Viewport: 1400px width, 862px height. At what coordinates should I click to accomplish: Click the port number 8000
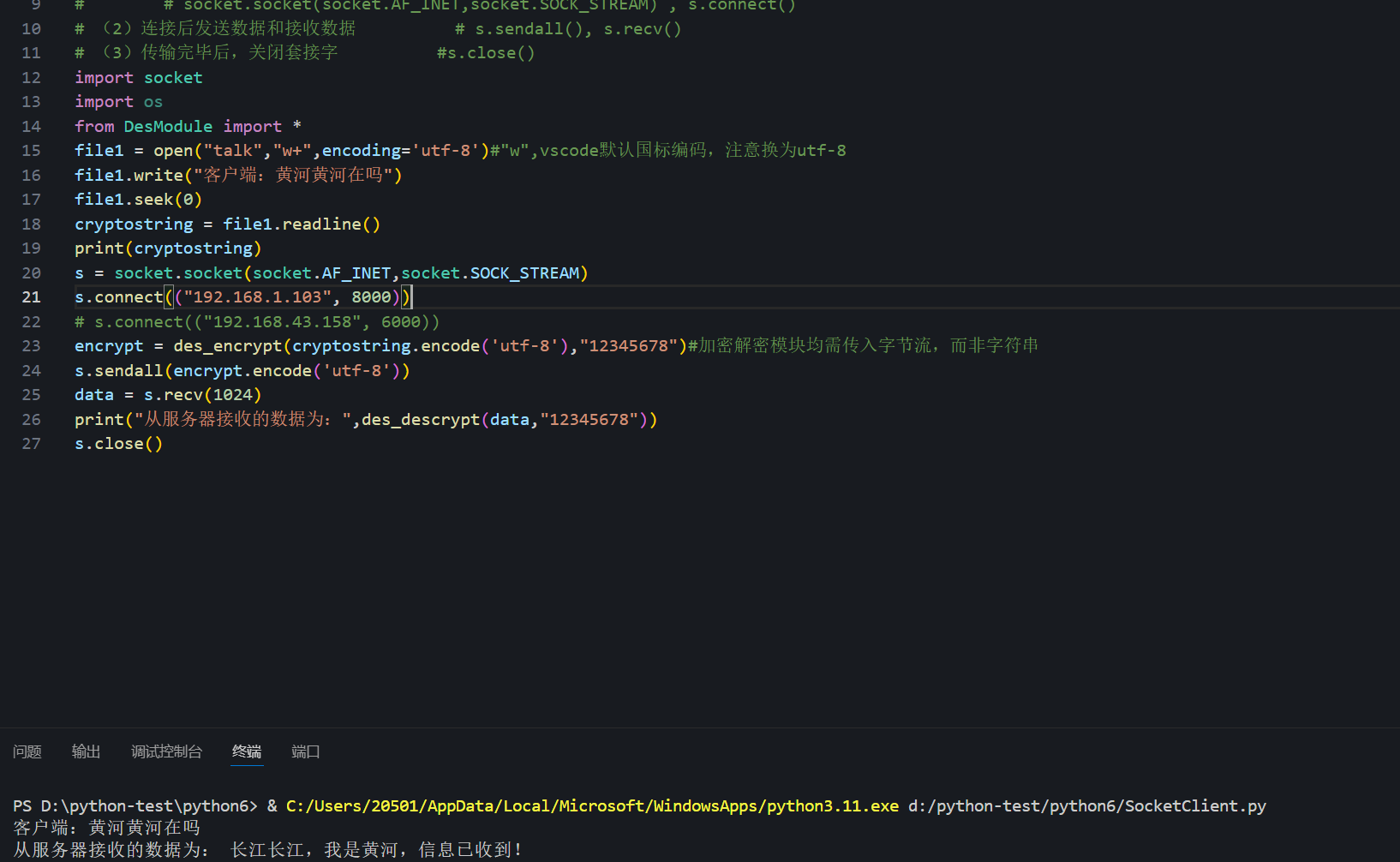tap(371, 297)
